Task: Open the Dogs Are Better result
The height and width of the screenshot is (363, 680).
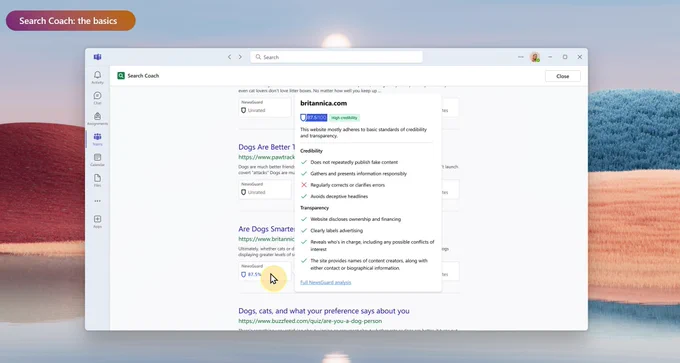Action: tap(266, 147)
